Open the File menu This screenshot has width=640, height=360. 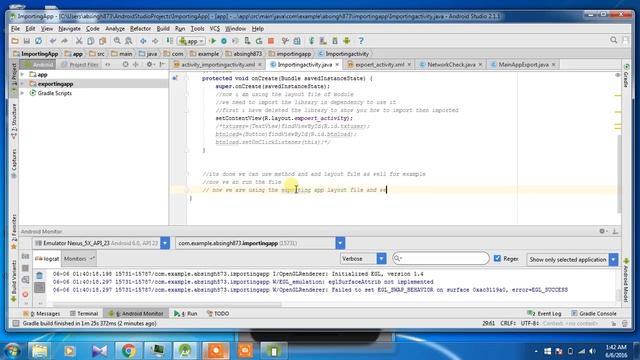15,29
